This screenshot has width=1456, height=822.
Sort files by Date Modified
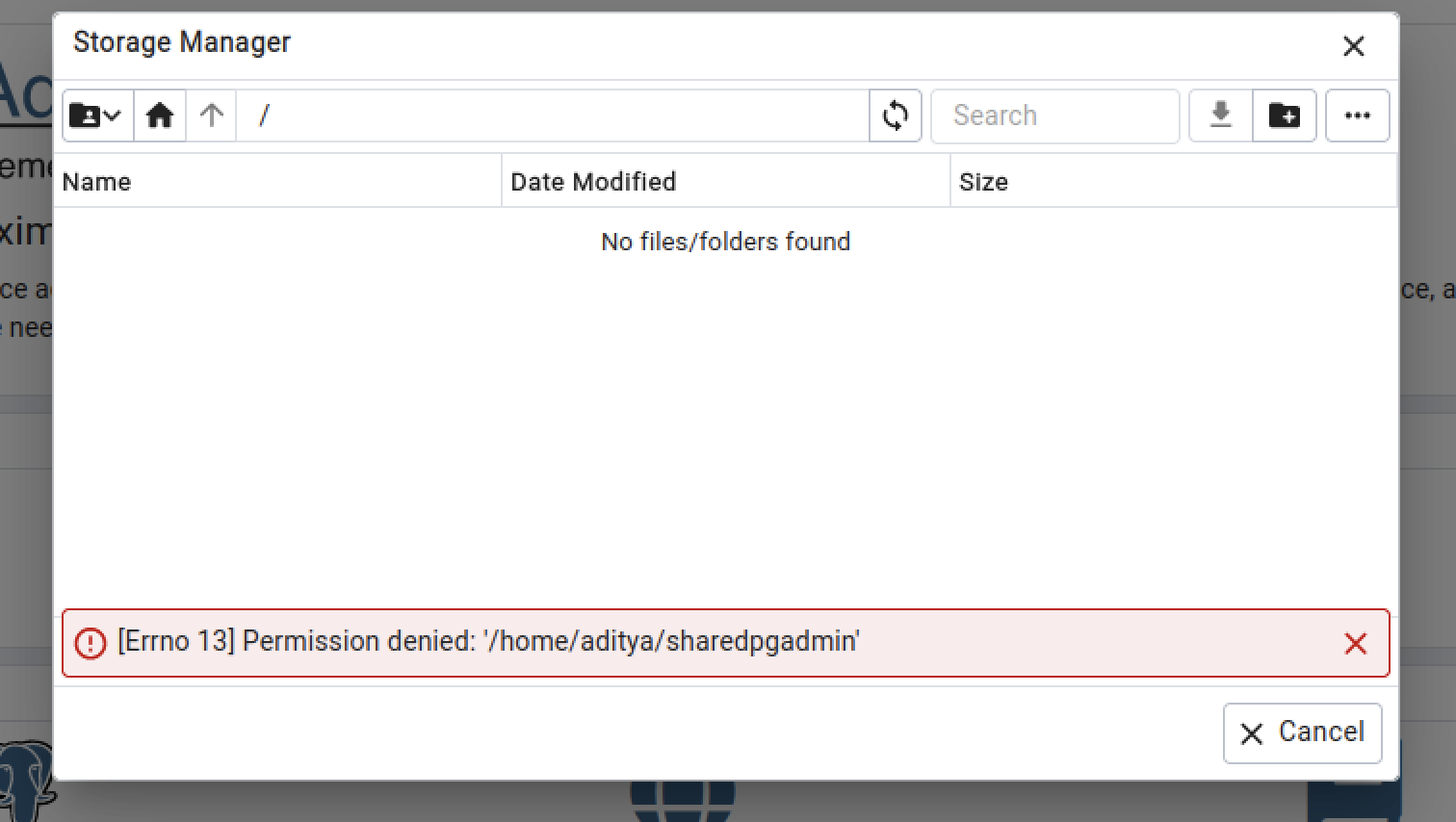(x=593, y=181)
